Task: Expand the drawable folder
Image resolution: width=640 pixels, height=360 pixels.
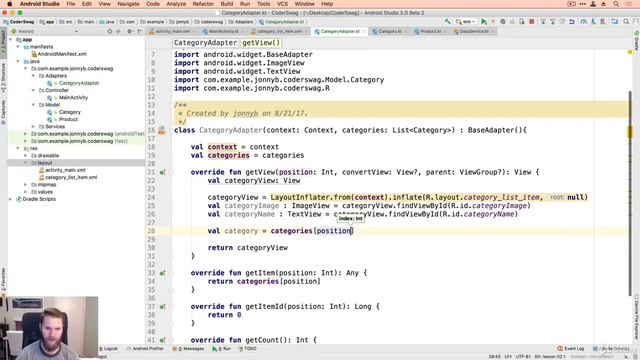Action: click(x=26, y=156)
